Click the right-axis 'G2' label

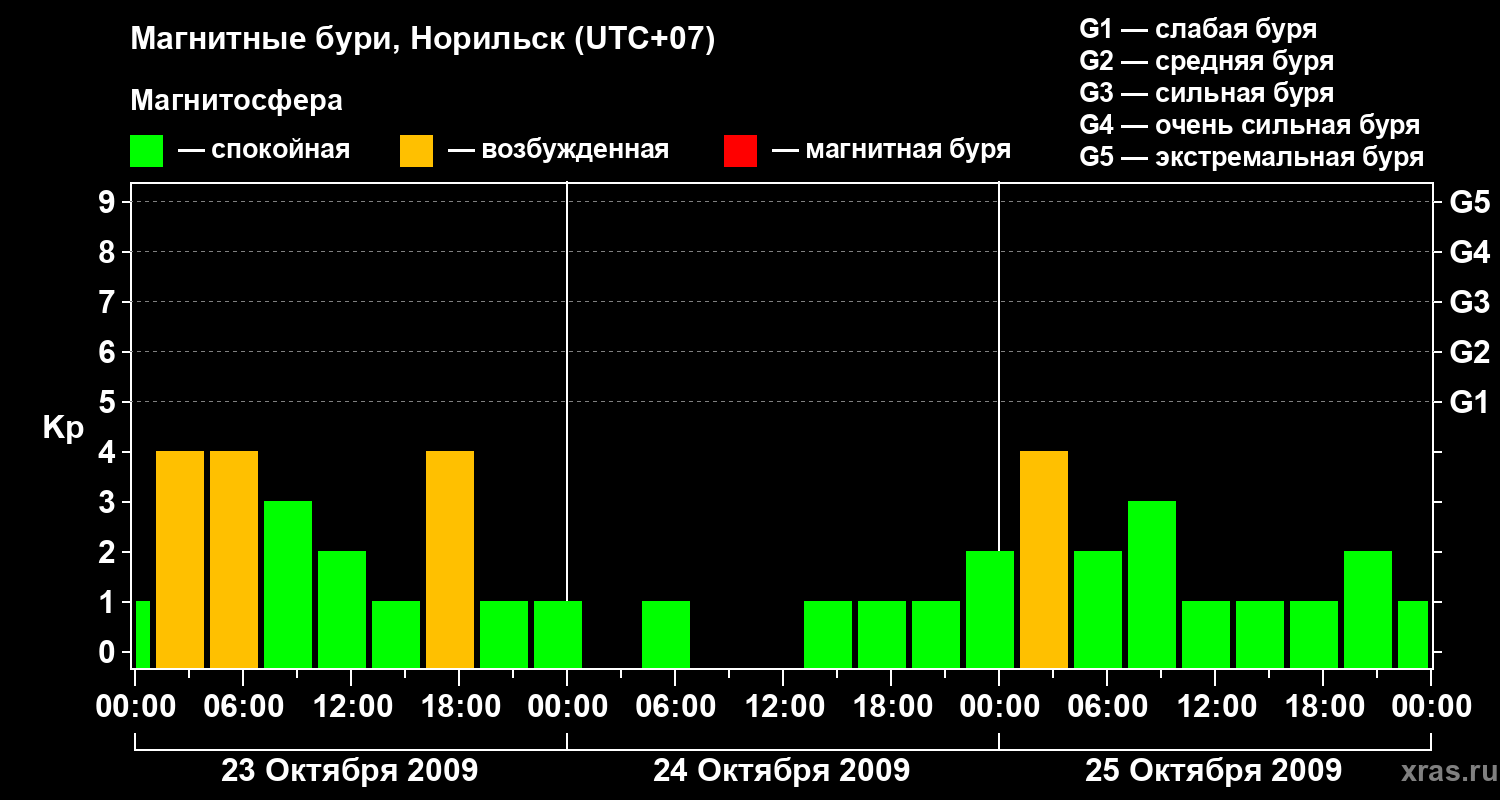pos(1469,352)
